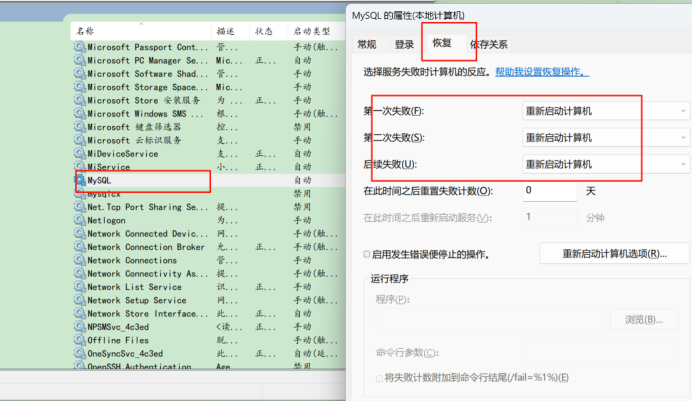692x401 pixels.
Task: Expand the 第二次失败 action dropdown
Action: [606, 137]
